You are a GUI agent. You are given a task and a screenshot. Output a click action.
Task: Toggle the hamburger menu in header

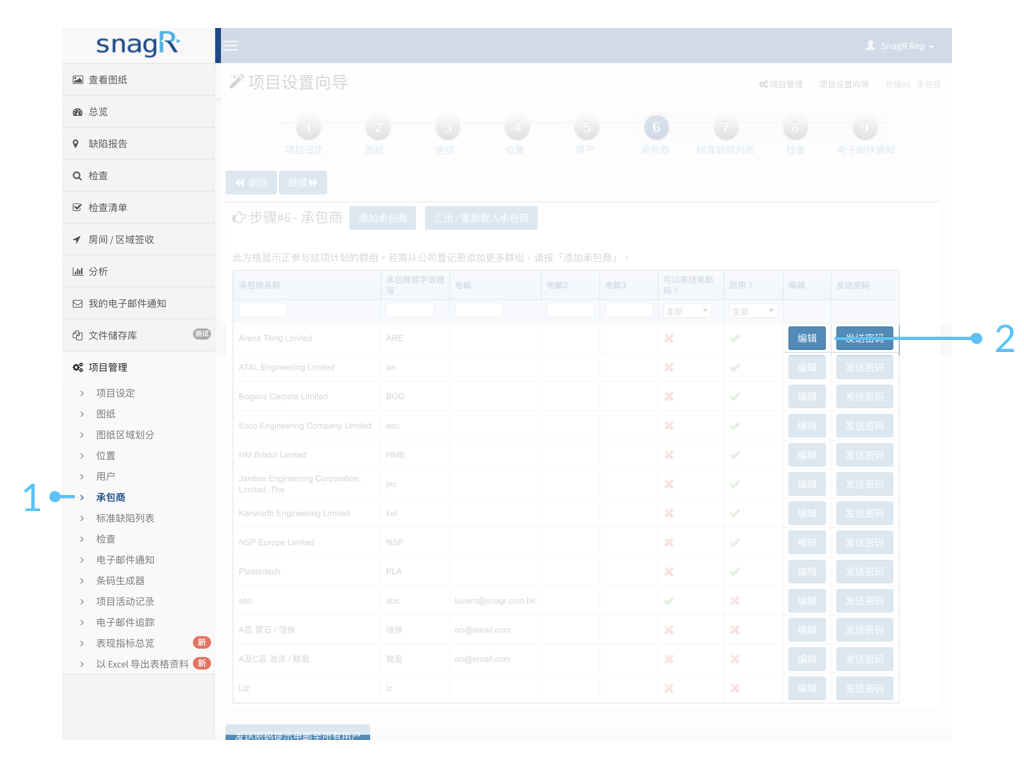(231, 46)
